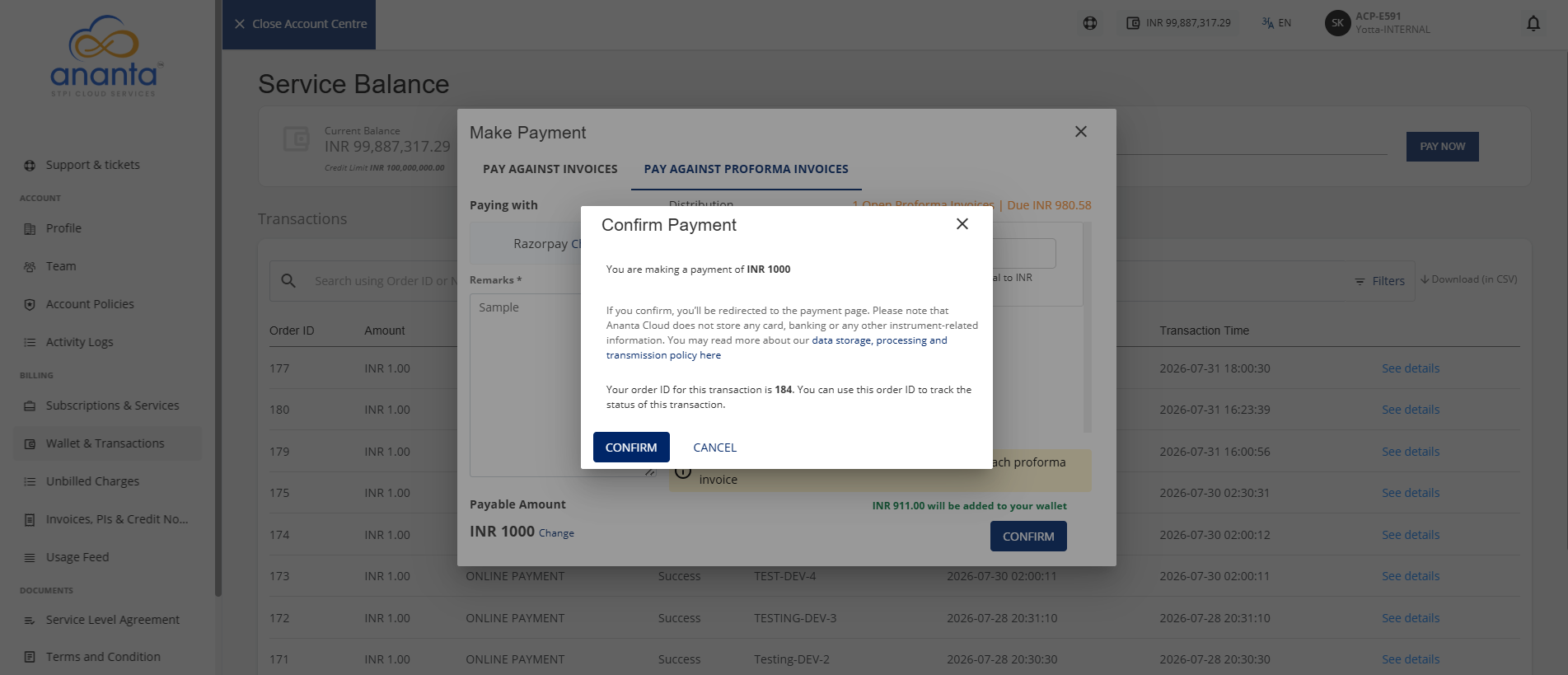Image resolution: width=1568 pixels, height=675 pixels.
Task: Click the Unbilled Charges icon
Action: click(30, 482)
